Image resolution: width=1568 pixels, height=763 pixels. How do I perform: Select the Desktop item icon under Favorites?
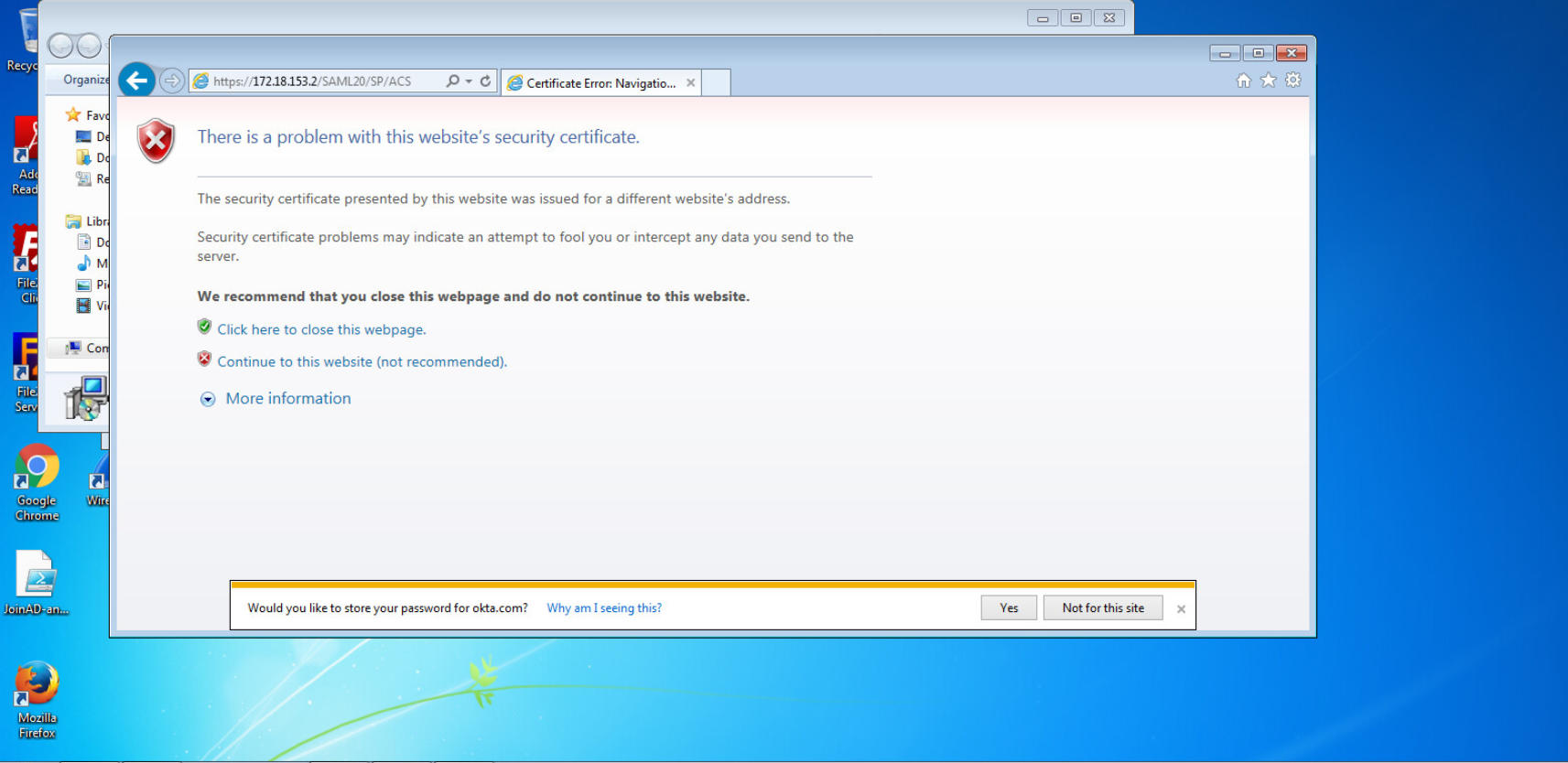(83, 136)
